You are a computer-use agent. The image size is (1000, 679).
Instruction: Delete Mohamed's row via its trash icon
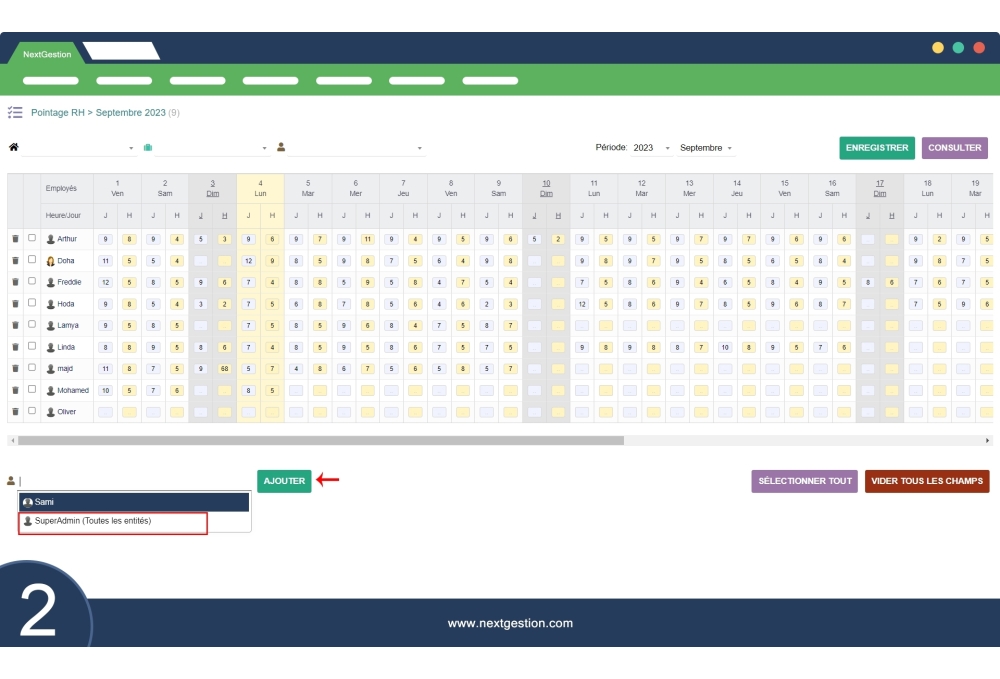tap(14, 390)
